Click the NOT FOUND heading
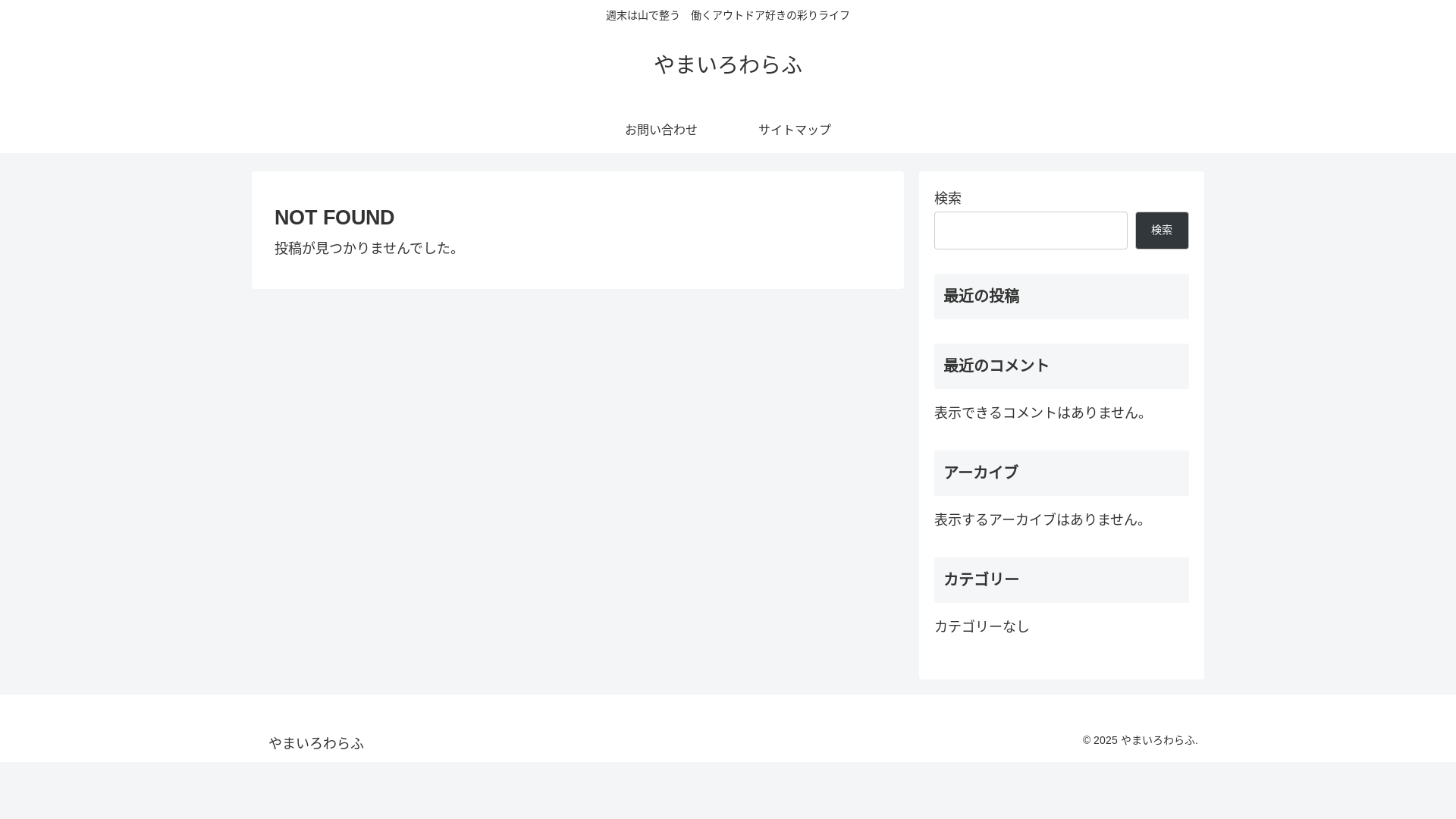The width and height of the screenshot is (1456, 819). [334, 218]
